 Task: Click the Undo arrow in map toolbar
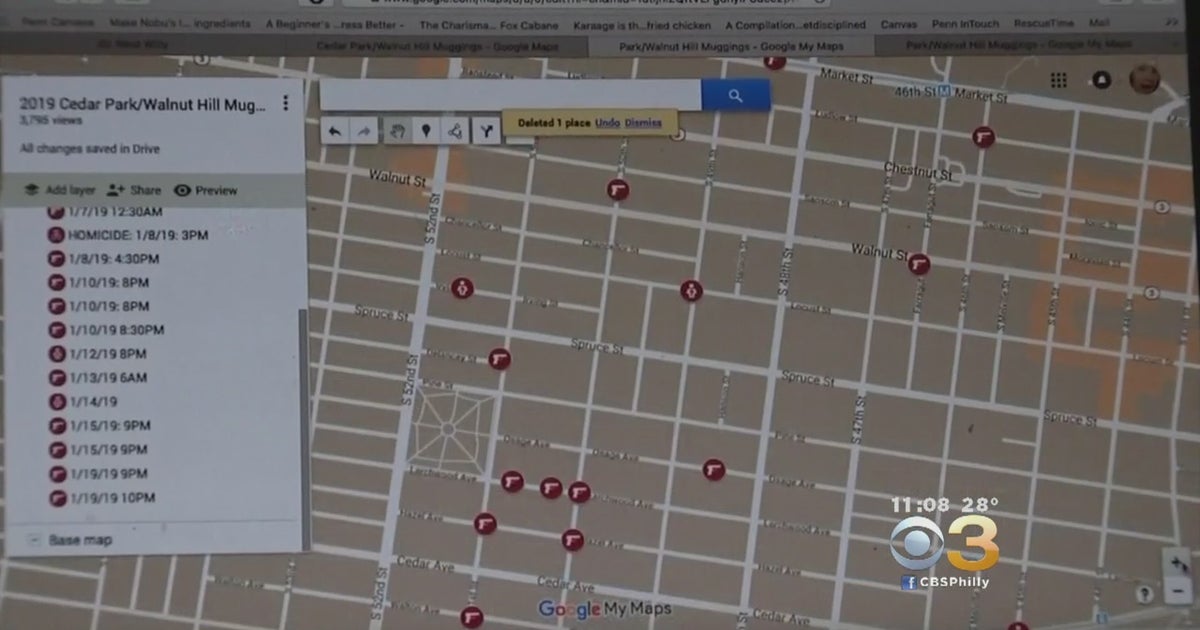(x=335, y=130)
